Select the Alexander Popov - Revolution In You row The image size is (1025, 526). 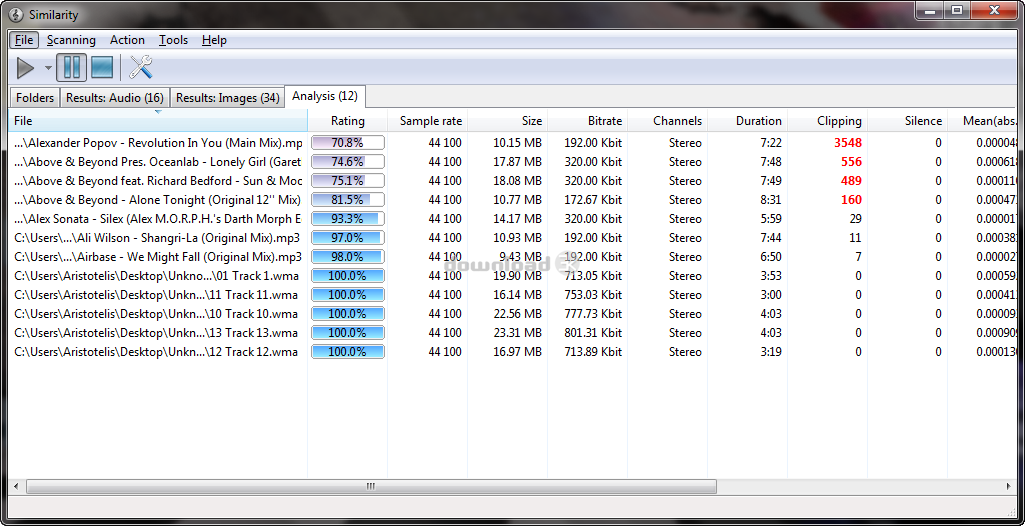[513, 142]
